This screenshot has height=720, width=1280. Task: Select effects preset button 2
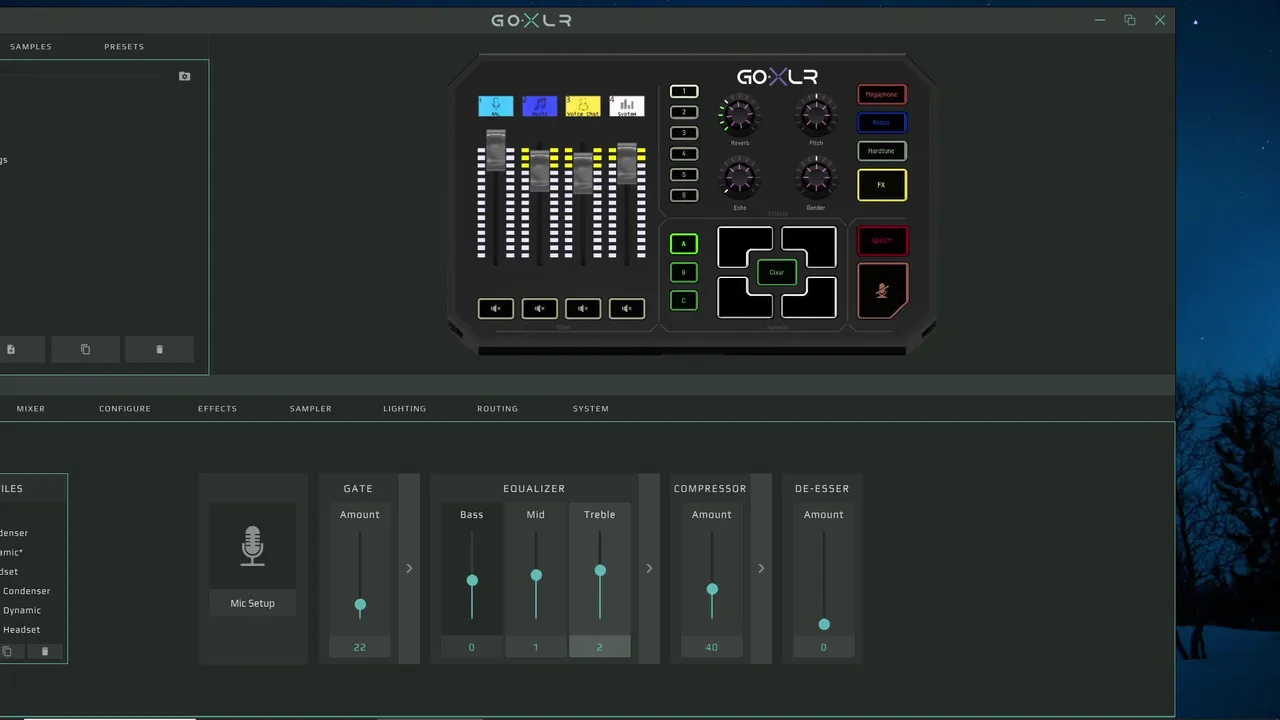pos(684,112)
